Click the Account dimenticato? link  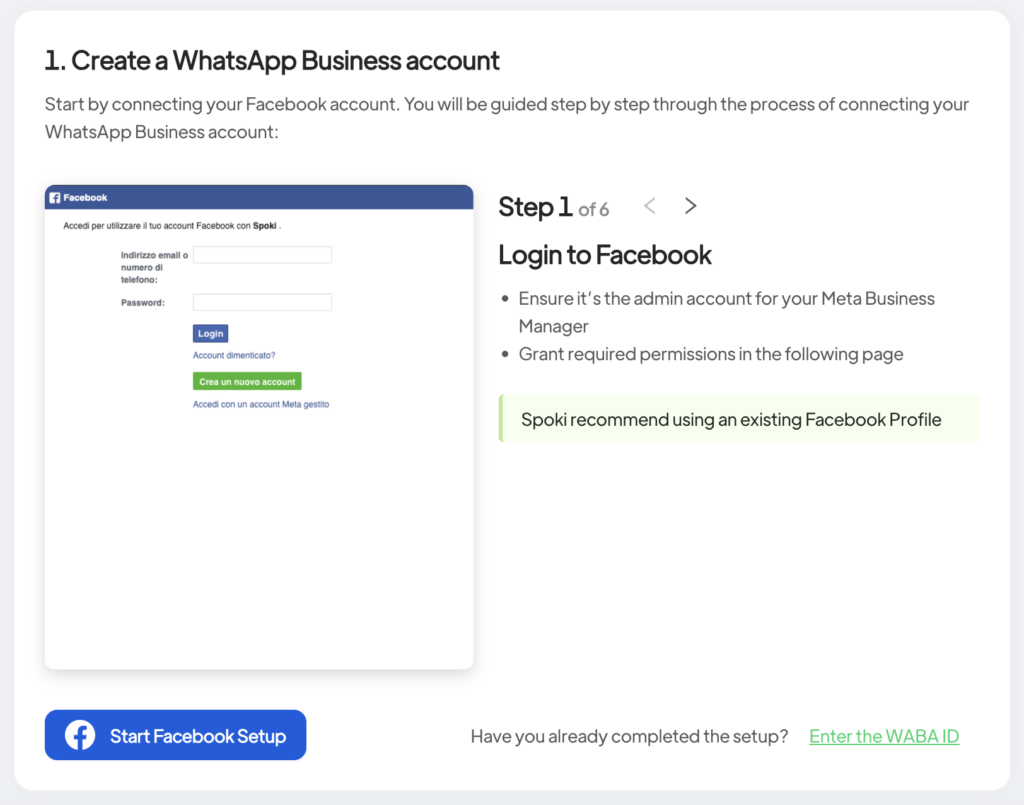tap(234, 355)
